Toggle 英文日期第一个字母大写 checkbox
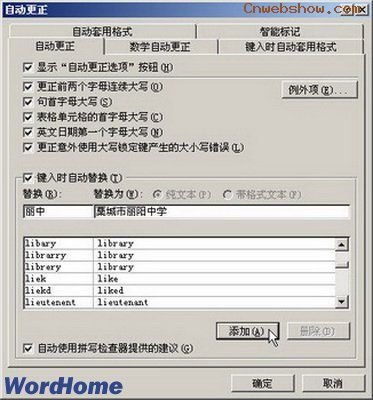Viewport: 373px width, 400px height. pos(28,132)
